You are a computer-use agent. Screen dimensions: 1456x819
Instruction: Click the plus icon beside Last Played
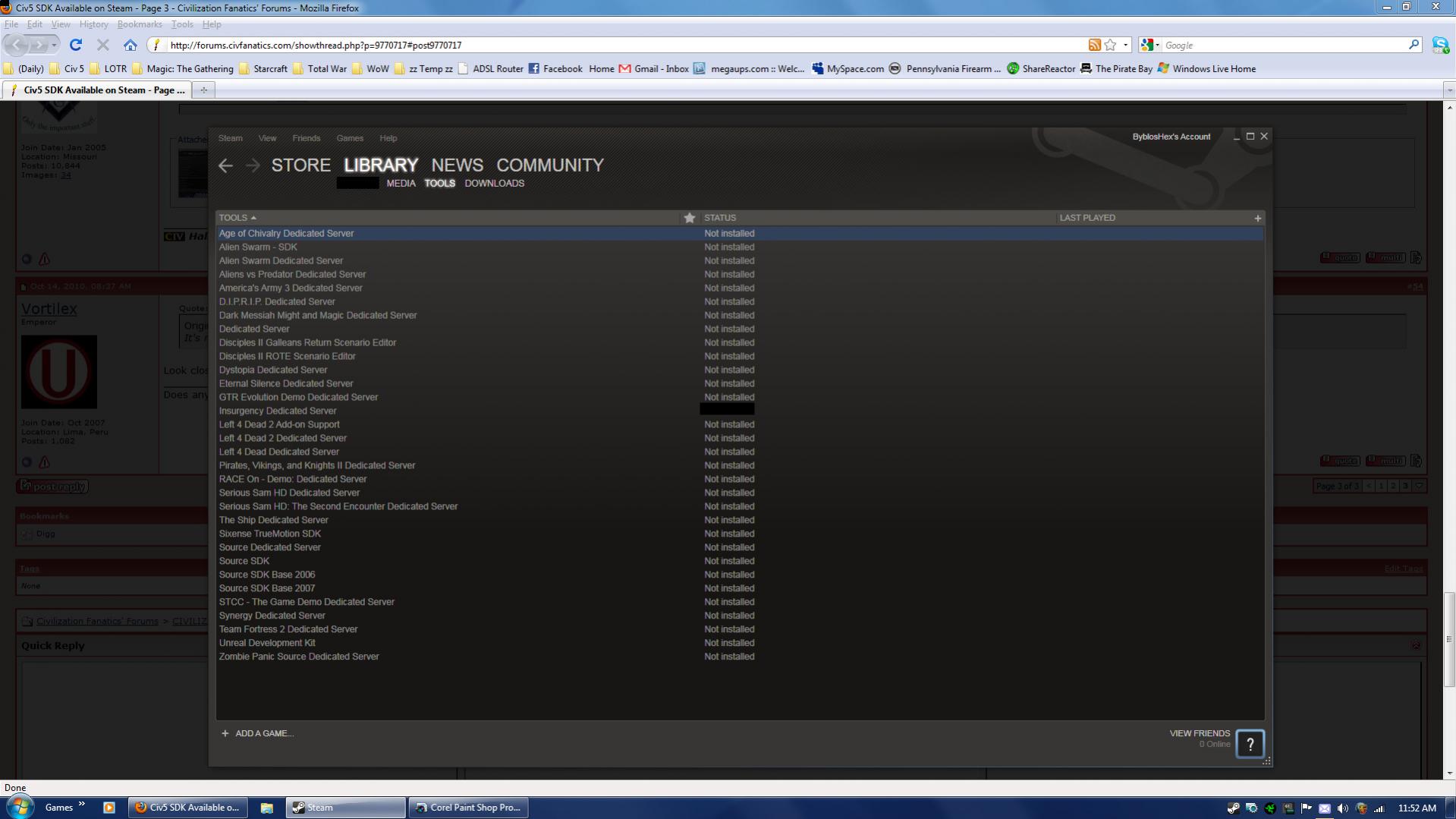pyautogui.click(x=1257, y=218)
